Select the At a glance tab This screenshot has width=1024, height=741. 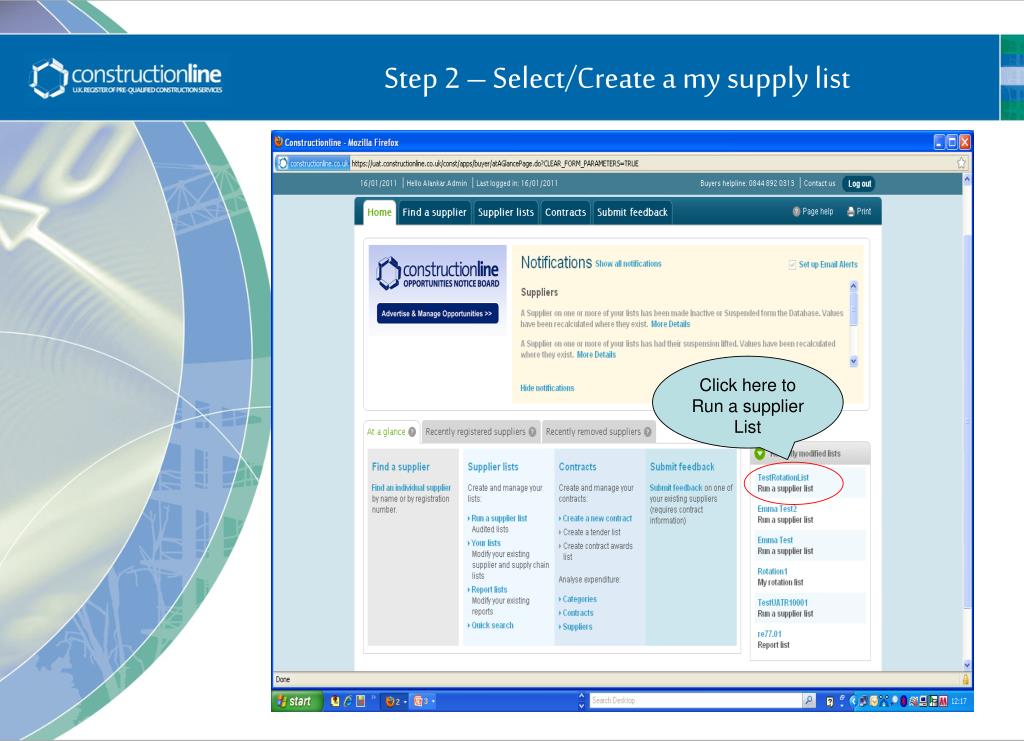(x=391, y=432)
